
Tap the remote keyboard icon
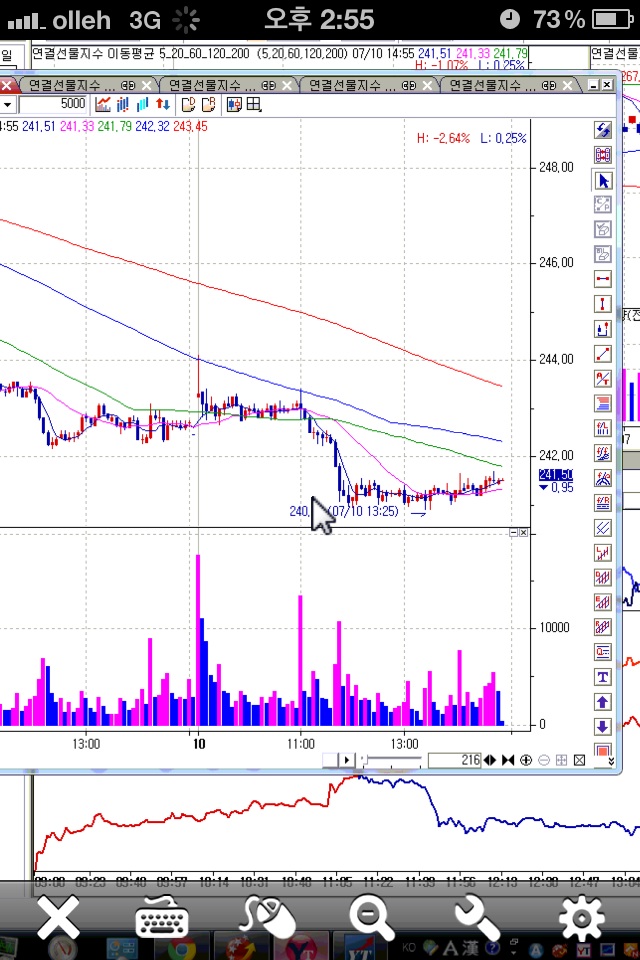click(162, 917)
